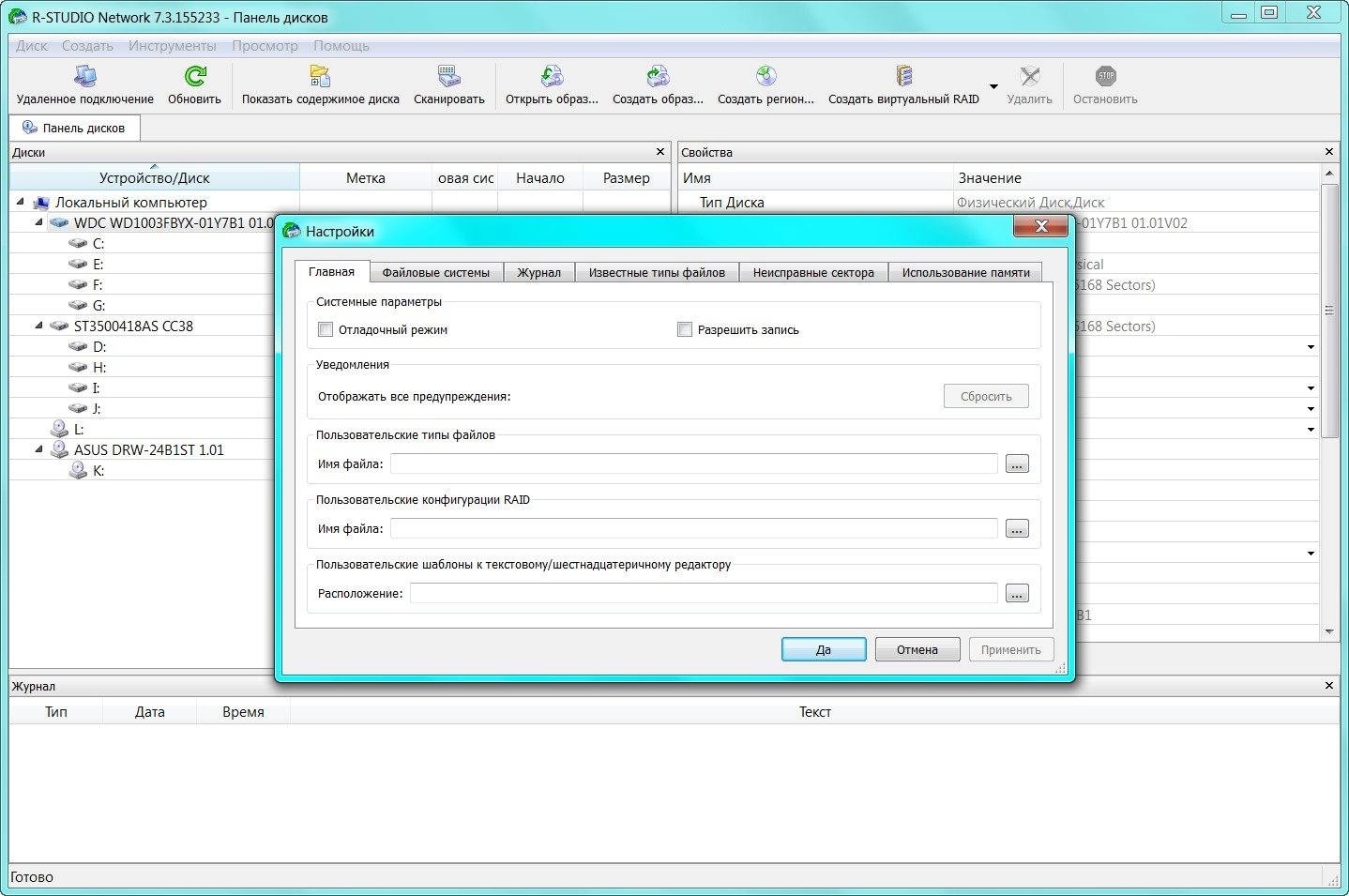Browse for RAID configurations file

(1017, 528)
